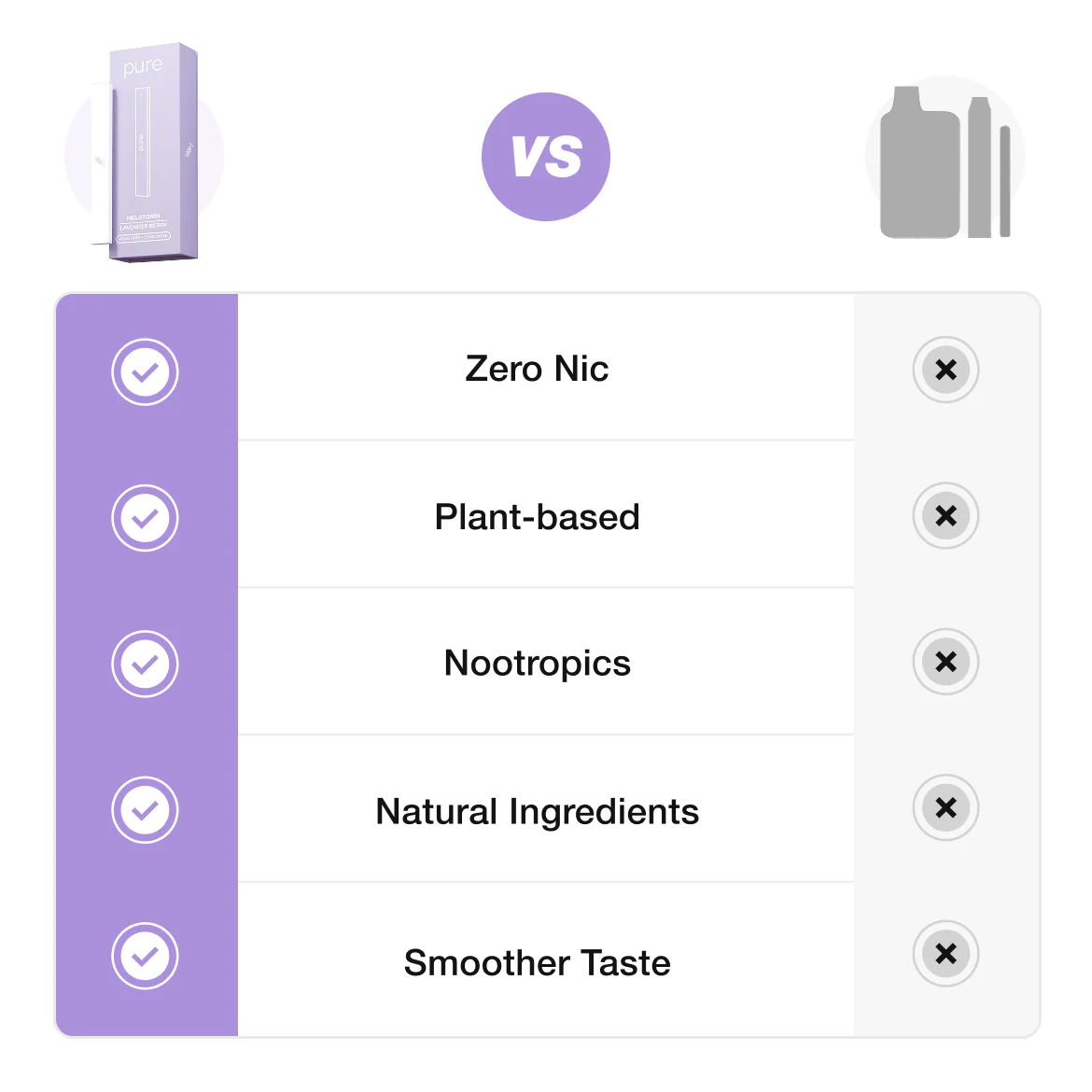The height and width of the screenshot is (1092, 1092).
Task: Click the checkmark icon beside Nootropics
Action: click(x=145, y=664)
